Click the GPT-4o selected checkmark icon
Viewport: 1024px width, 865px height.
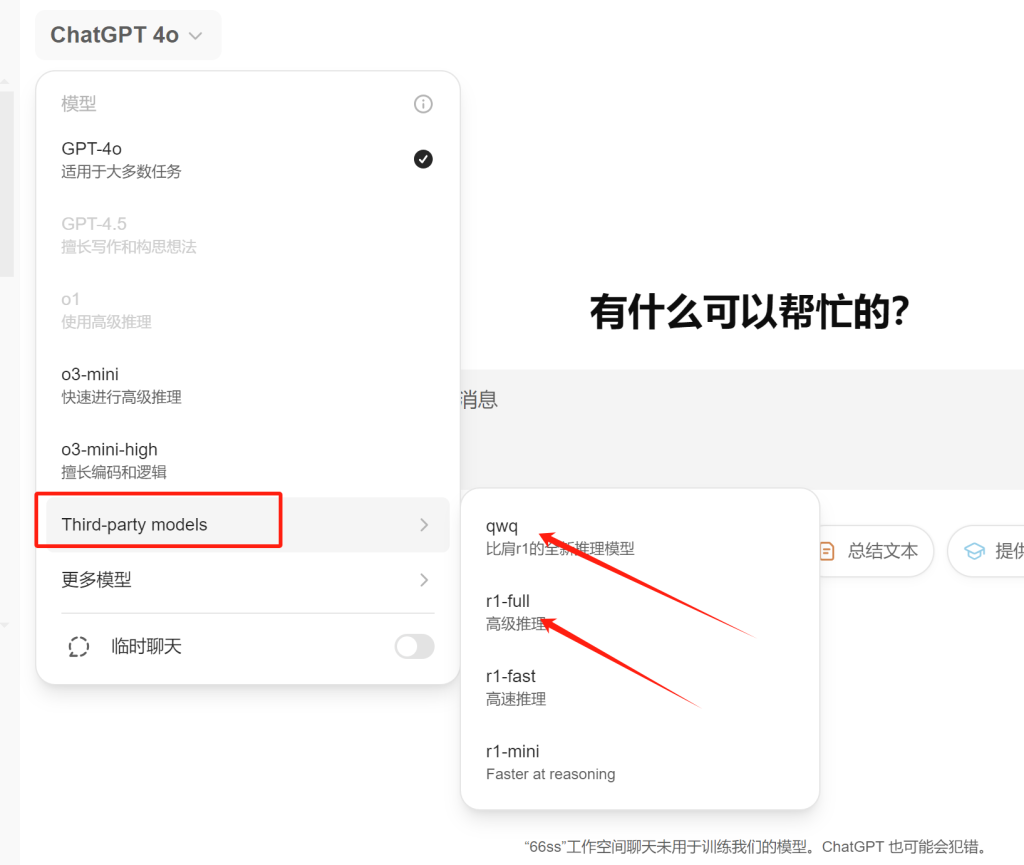pyautogui.click(x=423, y=159)
